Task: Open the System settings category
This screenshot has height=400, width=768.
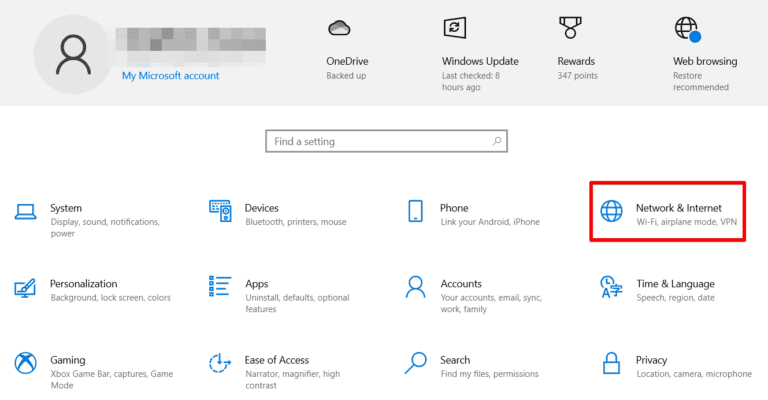Action: click(66, 208)
